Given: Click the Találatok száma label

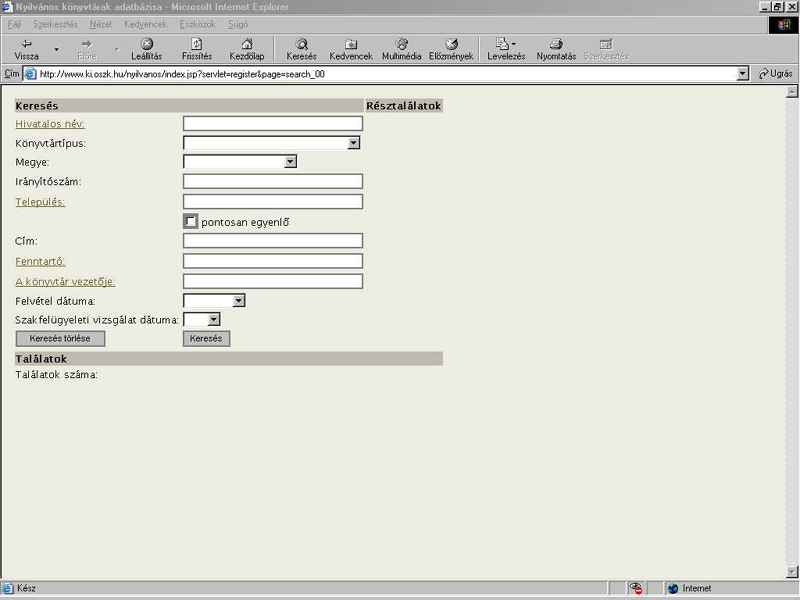Looking at the screenshot, I should coord(56,374).
